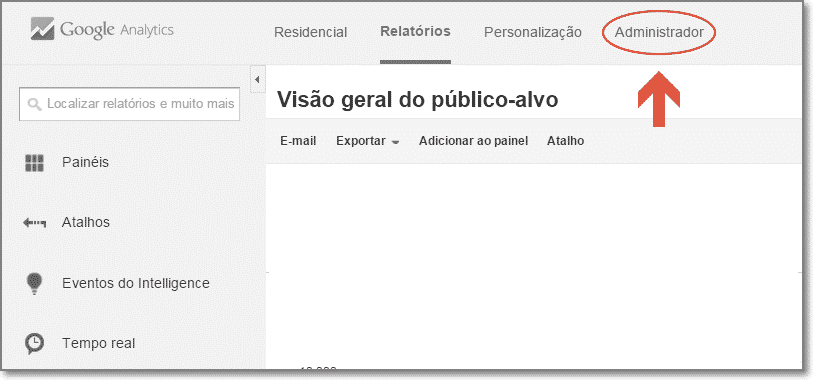The image size is (813, 380).
Task: Click the Atalhos arrow icon
Action: 34,223
